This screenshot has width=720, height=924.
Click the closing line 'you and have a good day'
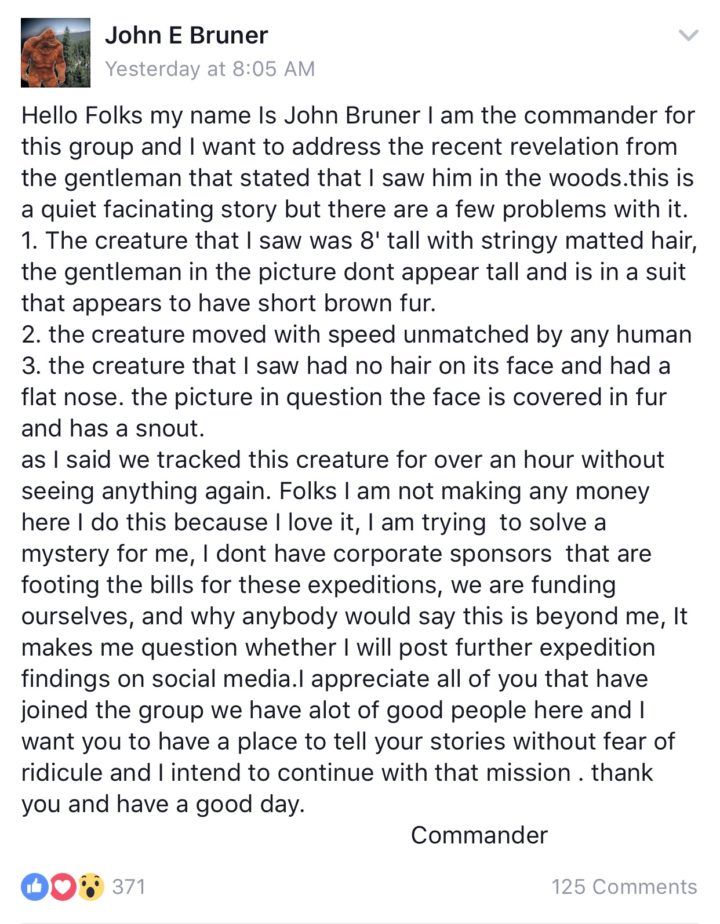tap(163, 804)
